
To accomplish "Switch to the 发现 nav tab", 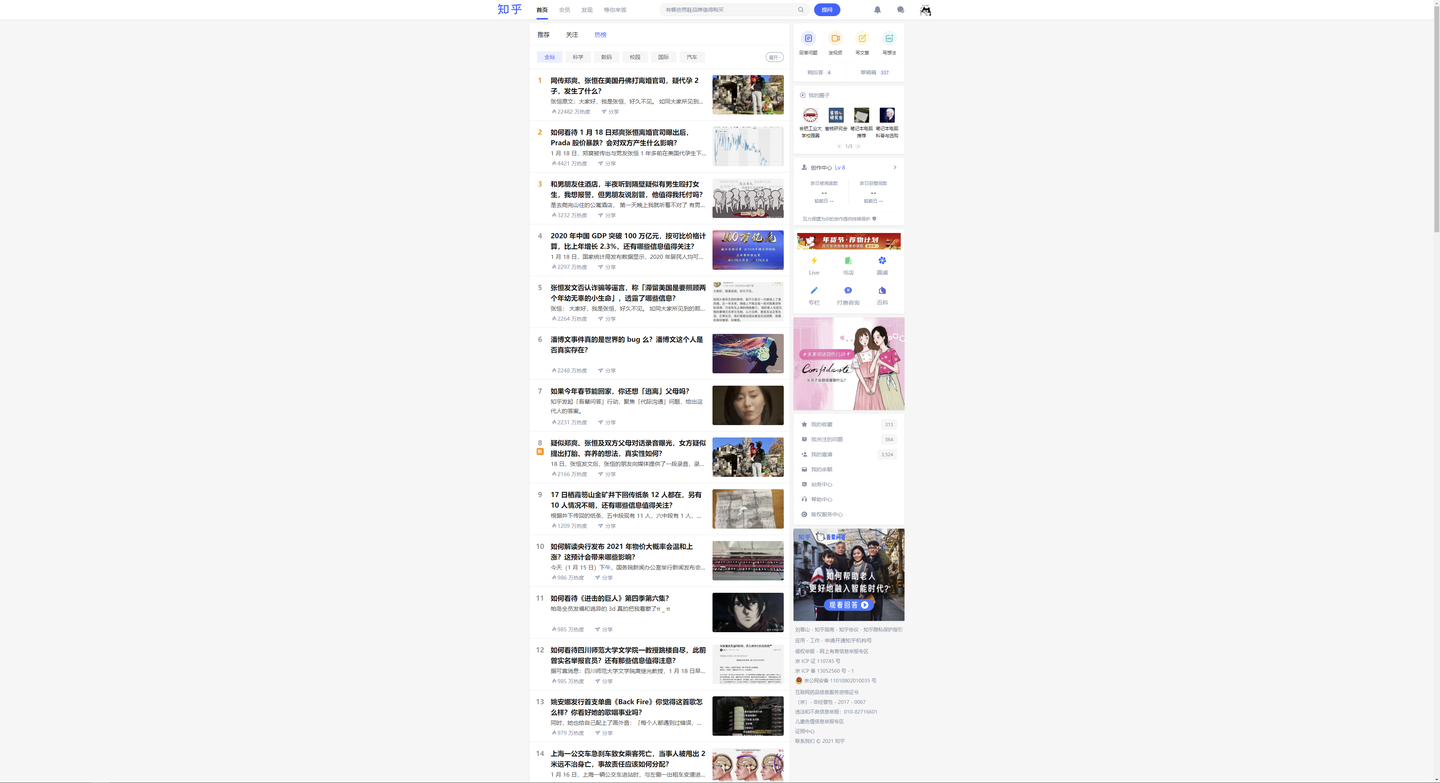I will (587, 10).
